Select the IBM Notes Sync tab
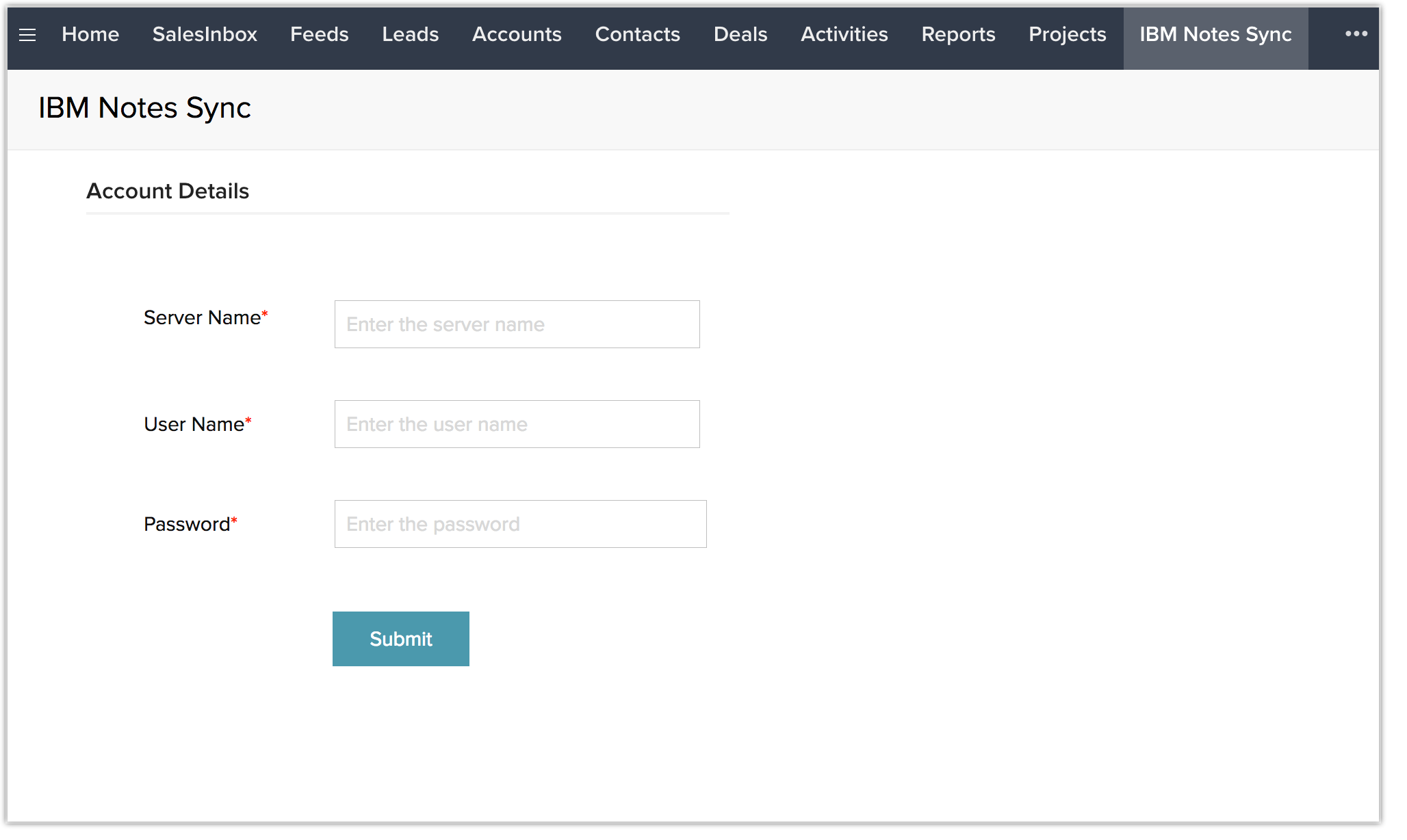This screenshot has height=840, width=1407. pos(1215,35)
